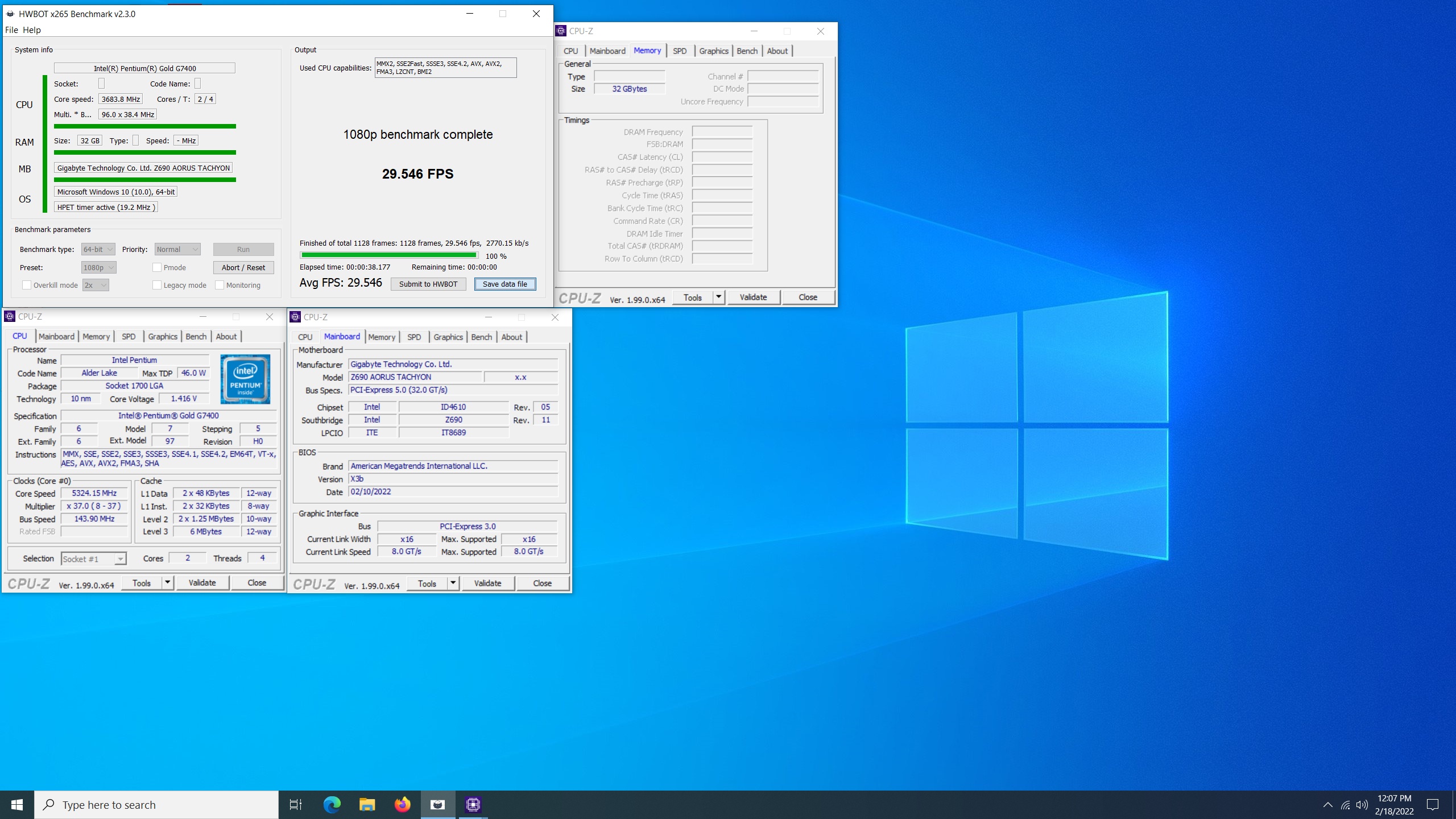Screen dimensions: 1456x819
Task: Open the Benchmark type 64-bit dropdown
Action: click(x=98, y=249)
